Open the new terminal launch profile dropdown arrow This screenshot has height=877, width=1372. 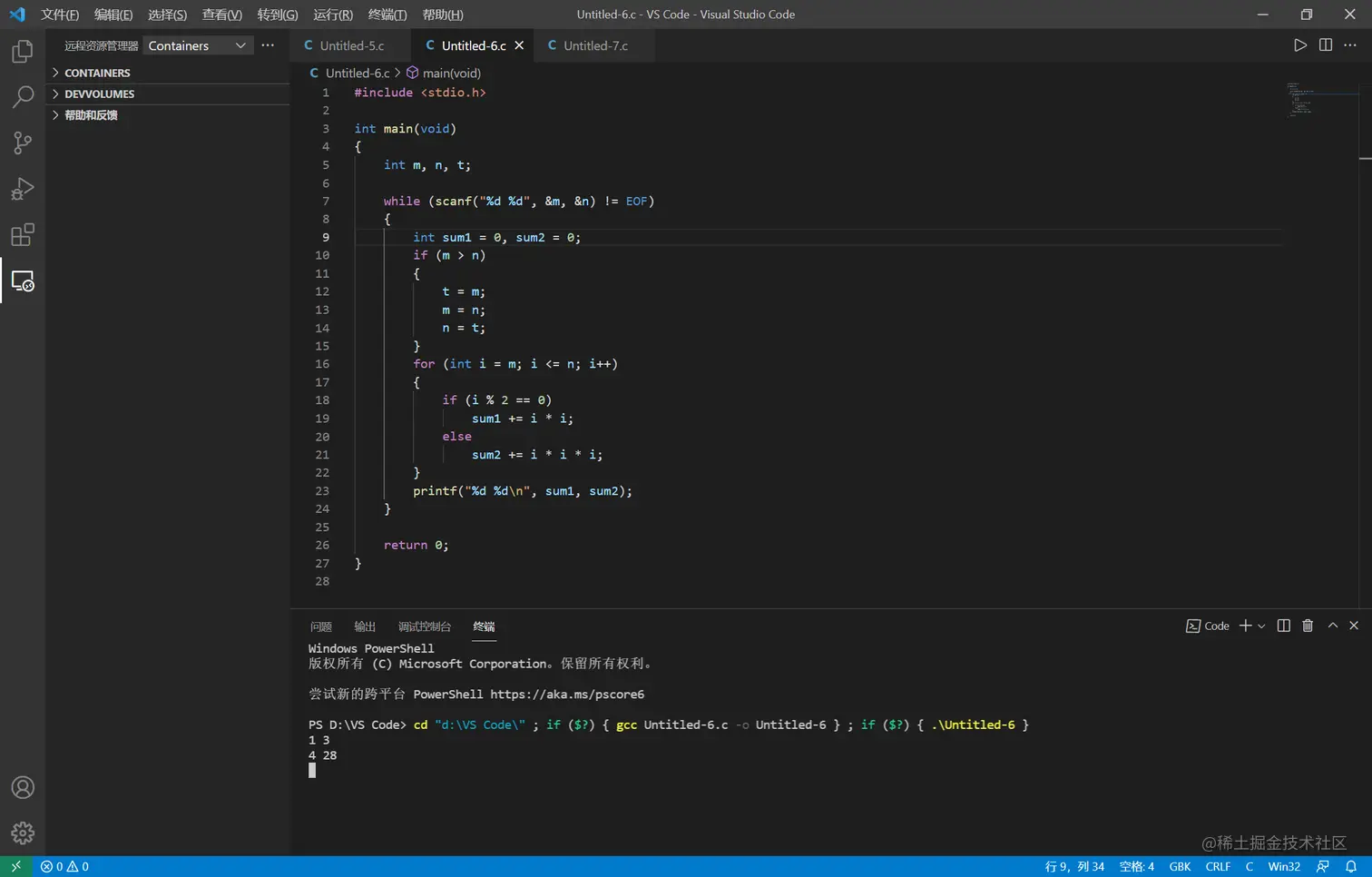pos(1261,626)
